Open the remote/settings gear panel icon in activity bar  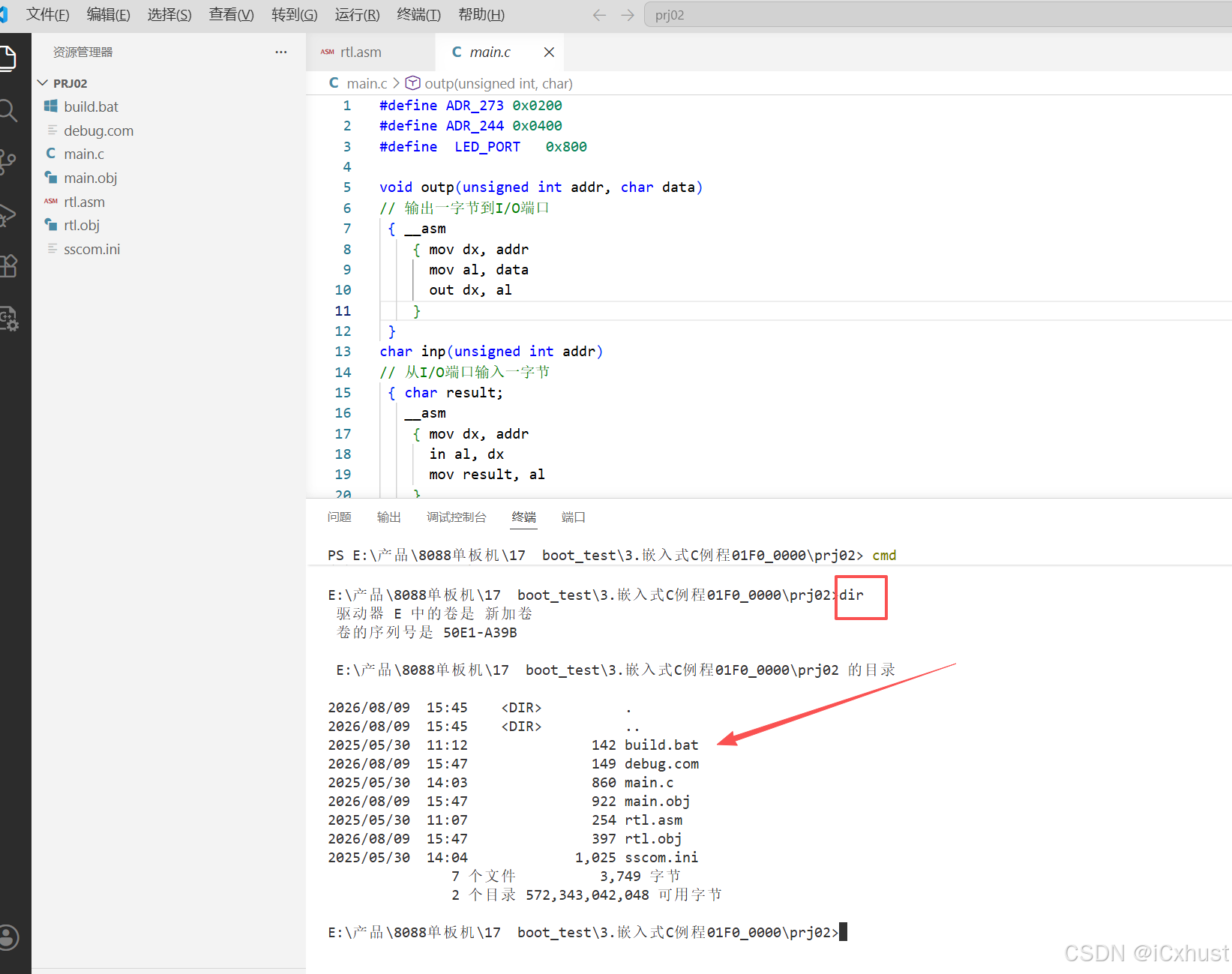click(7, 319)
